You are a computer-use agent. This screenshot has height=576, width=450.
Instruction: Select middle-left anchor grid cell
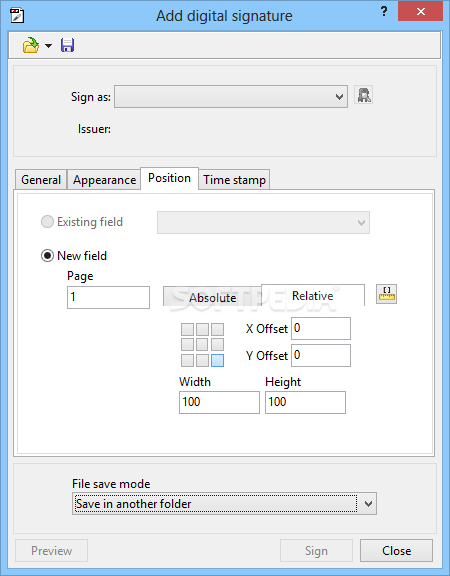tap(187, 345)
